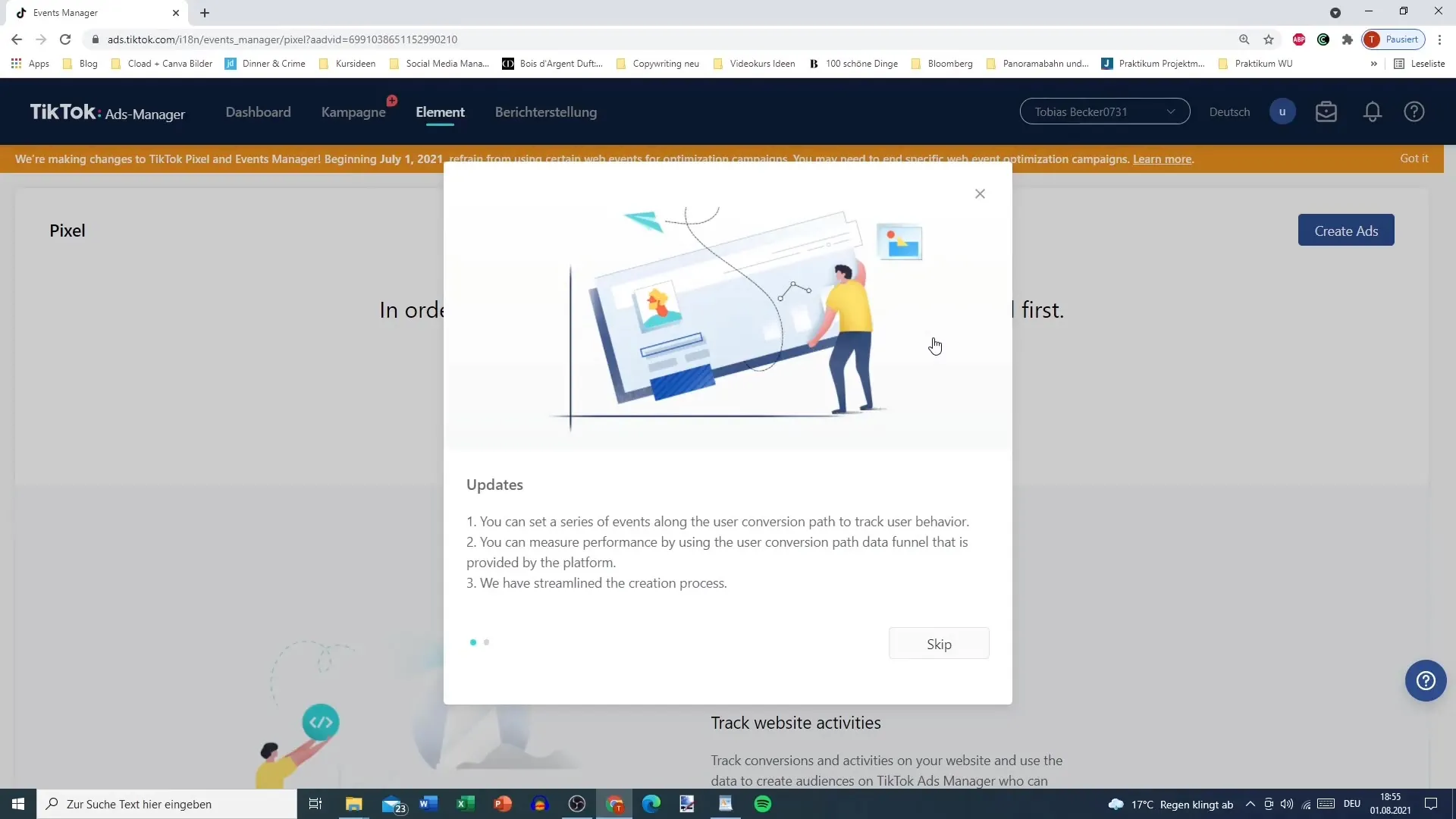
Task: Click the Windows search box
Action: pyautogui.click(x=167, y=804)
